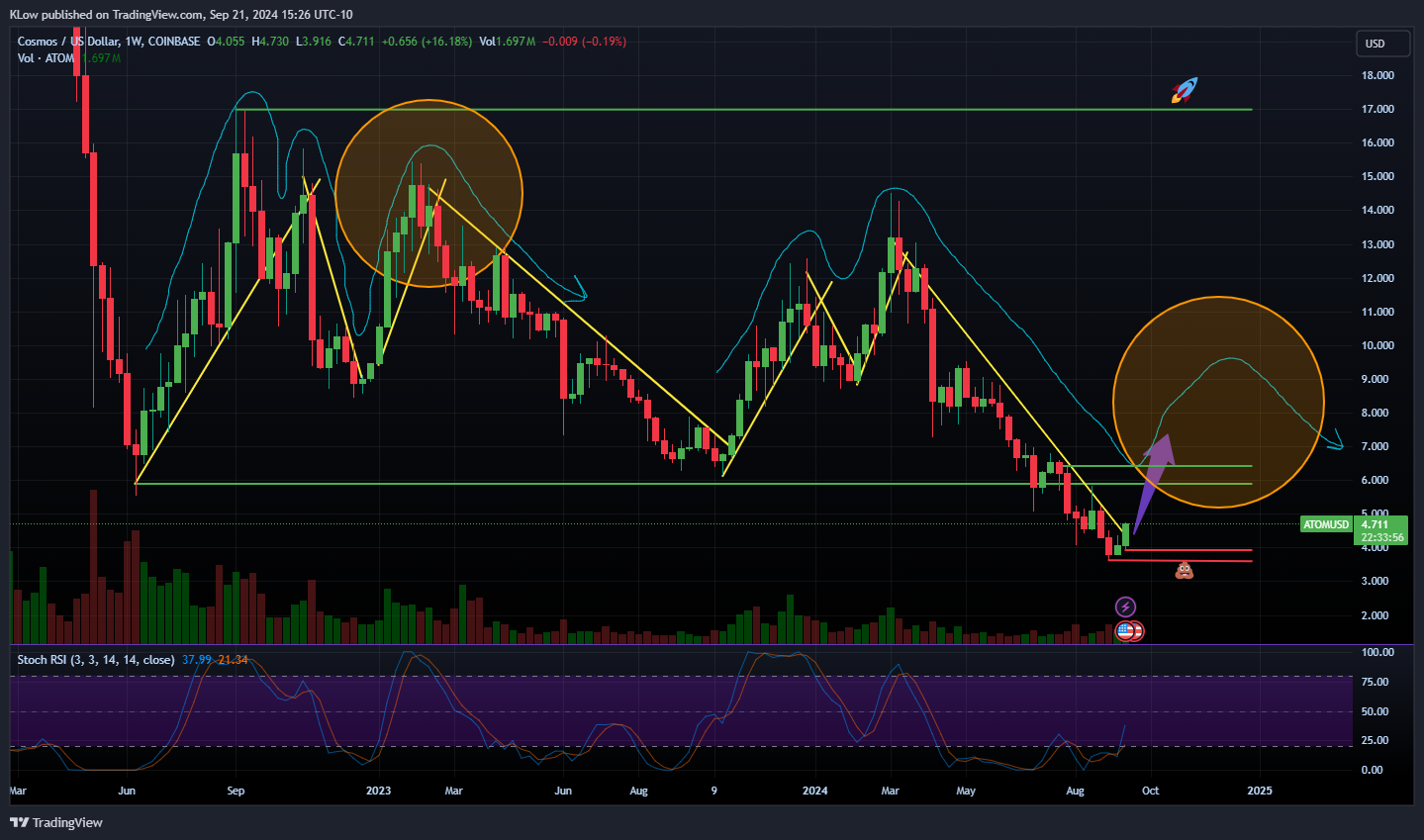Click the 2024 time axis label
The image size is (1424, 840).
815,791
